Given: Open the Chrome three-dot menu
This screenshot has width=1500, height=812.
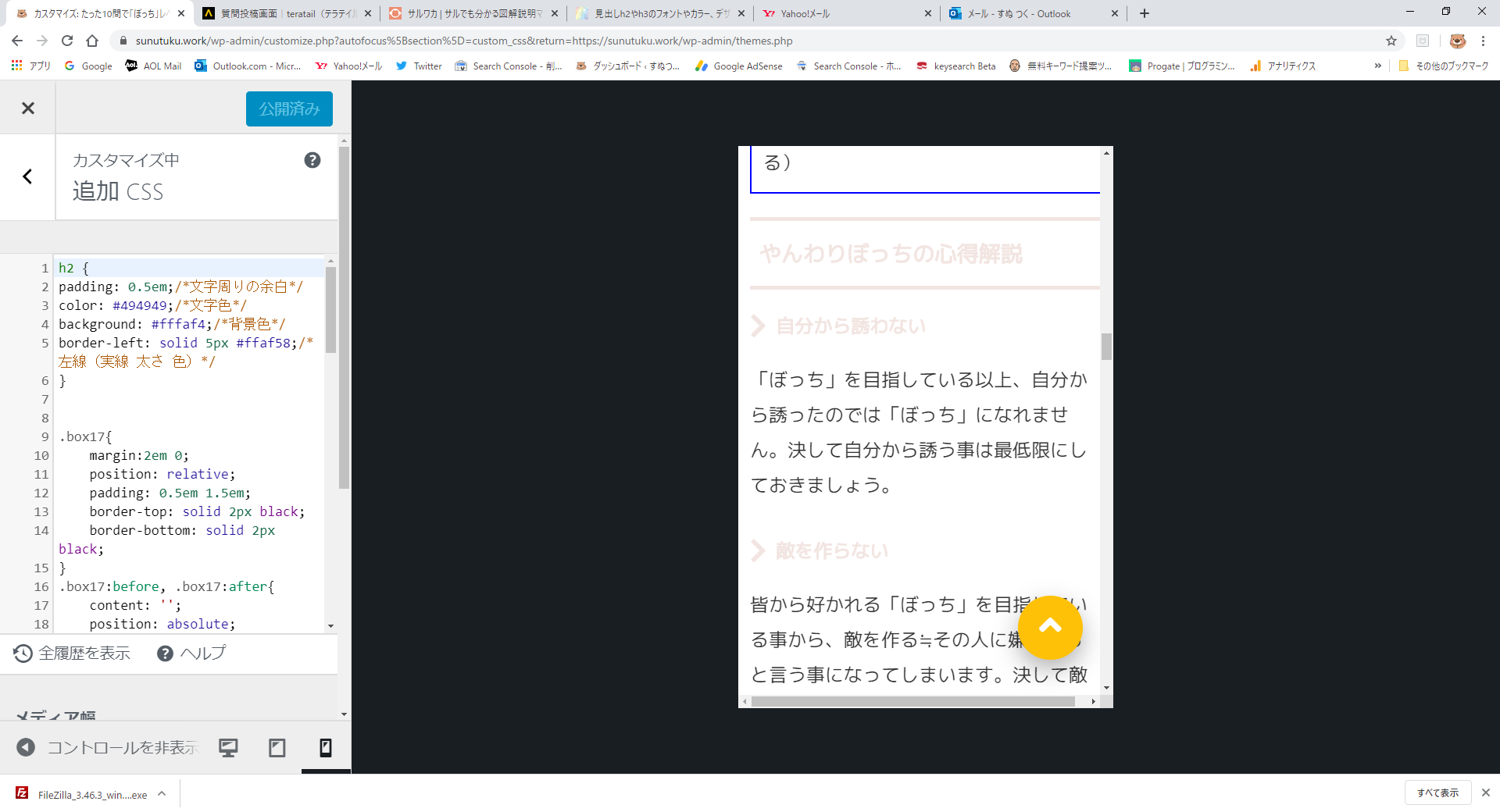Looking at the screenshot, I should coord(1483,41).
